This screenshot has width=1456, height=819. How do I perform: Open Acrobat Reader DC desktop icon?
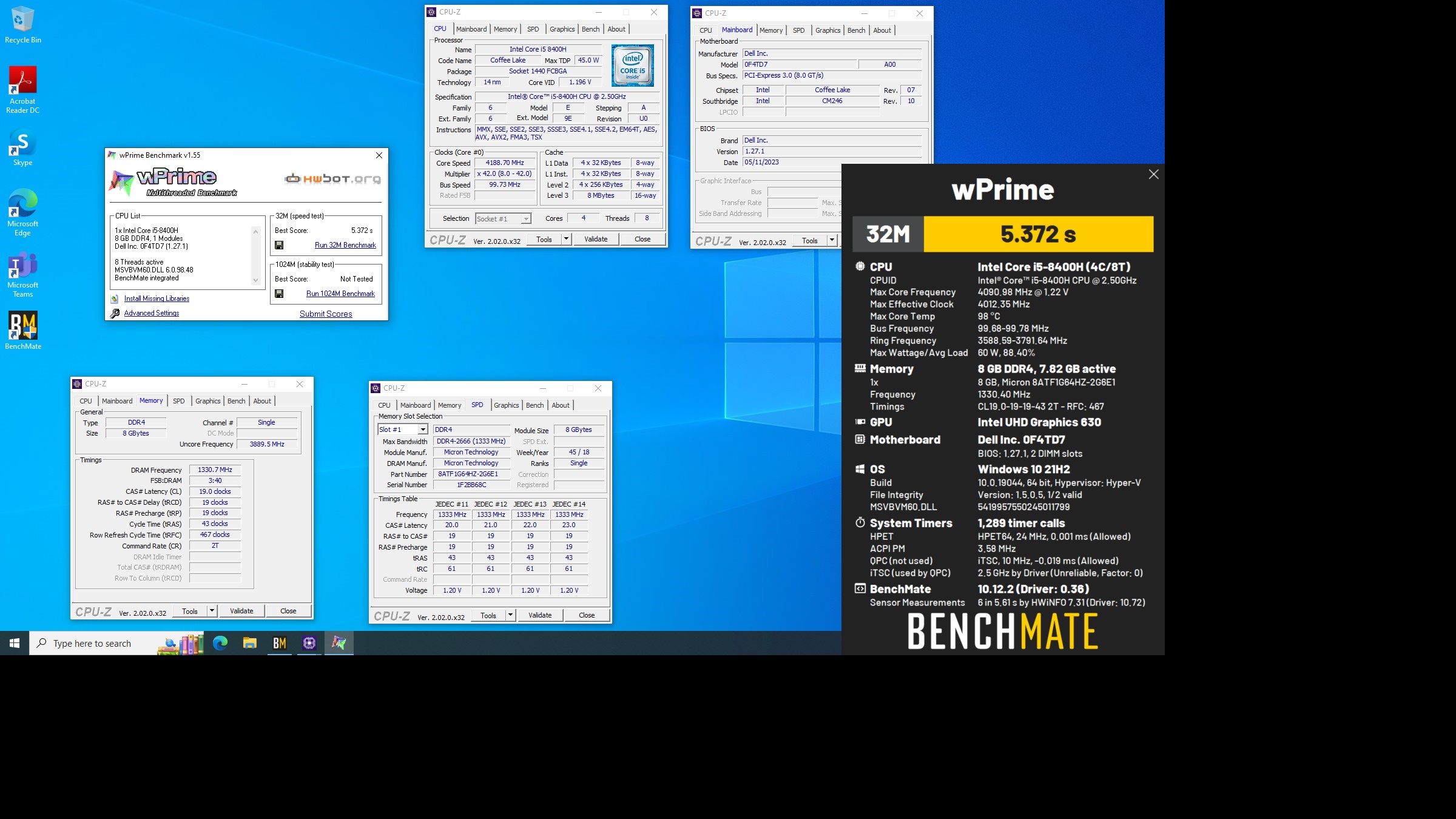[22, 90]
